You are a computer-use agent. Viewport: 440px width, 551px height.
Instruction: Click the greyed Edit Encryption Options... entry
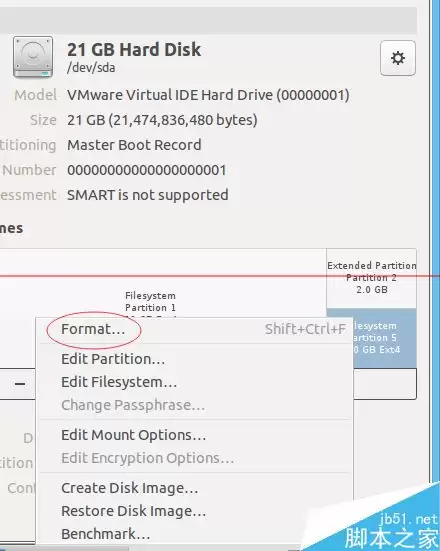195,458
